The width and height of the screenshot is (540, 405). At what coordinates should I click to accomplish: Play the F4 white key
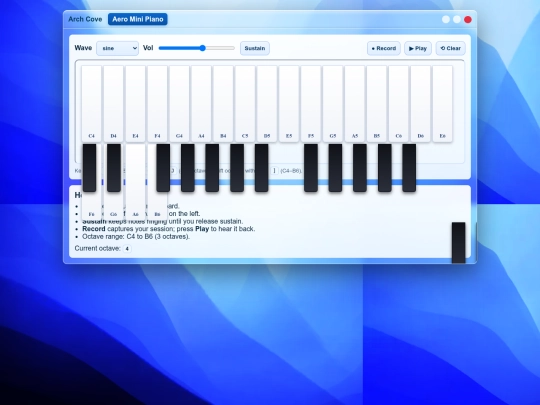click(157, 104)
